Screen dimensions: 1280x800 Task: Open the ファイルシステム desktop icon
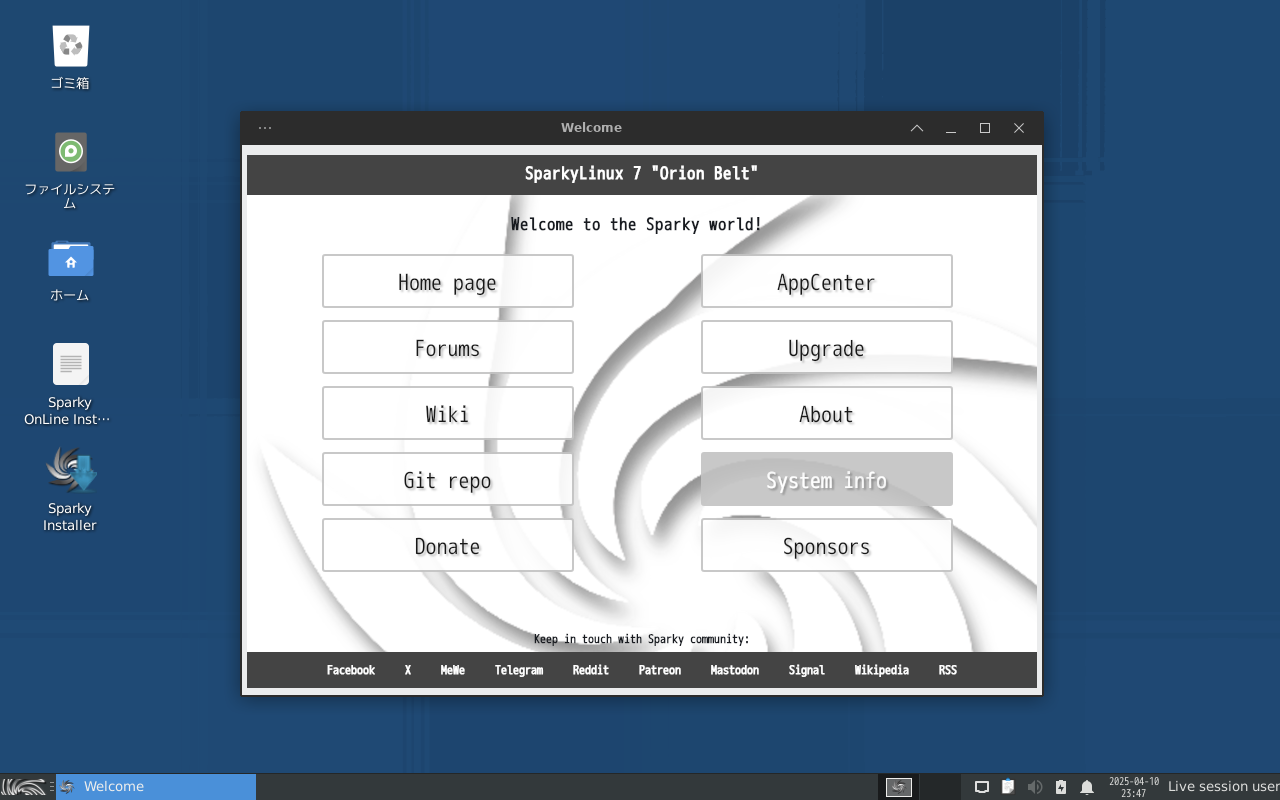(x=70, y=170)
